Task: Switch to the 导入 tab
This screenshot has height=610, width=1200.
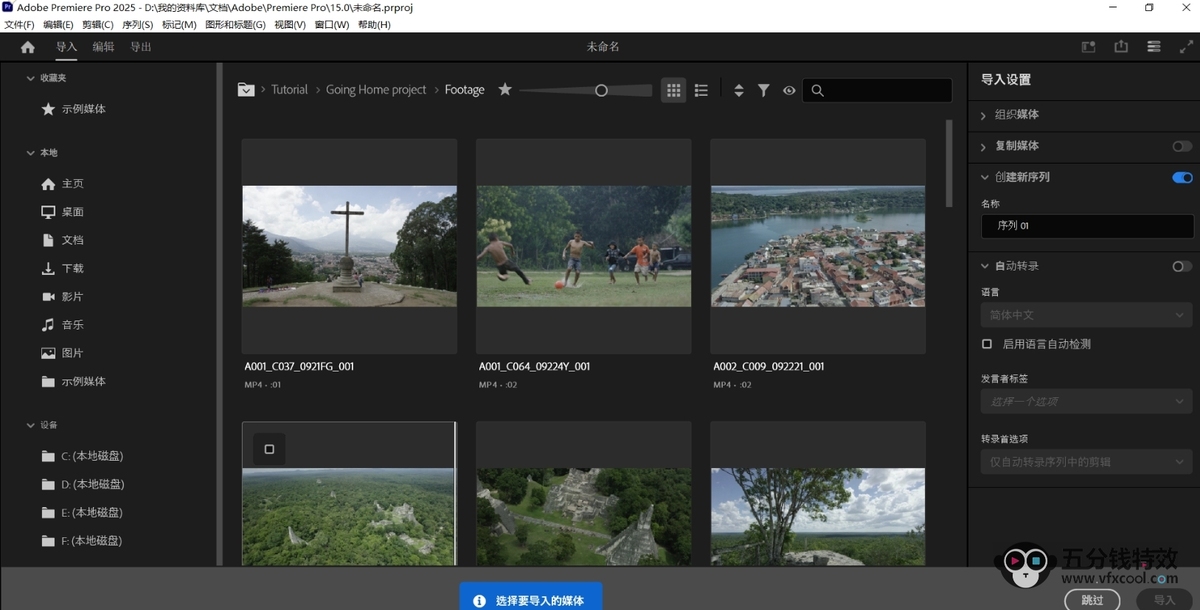Action: coord(66,47)
